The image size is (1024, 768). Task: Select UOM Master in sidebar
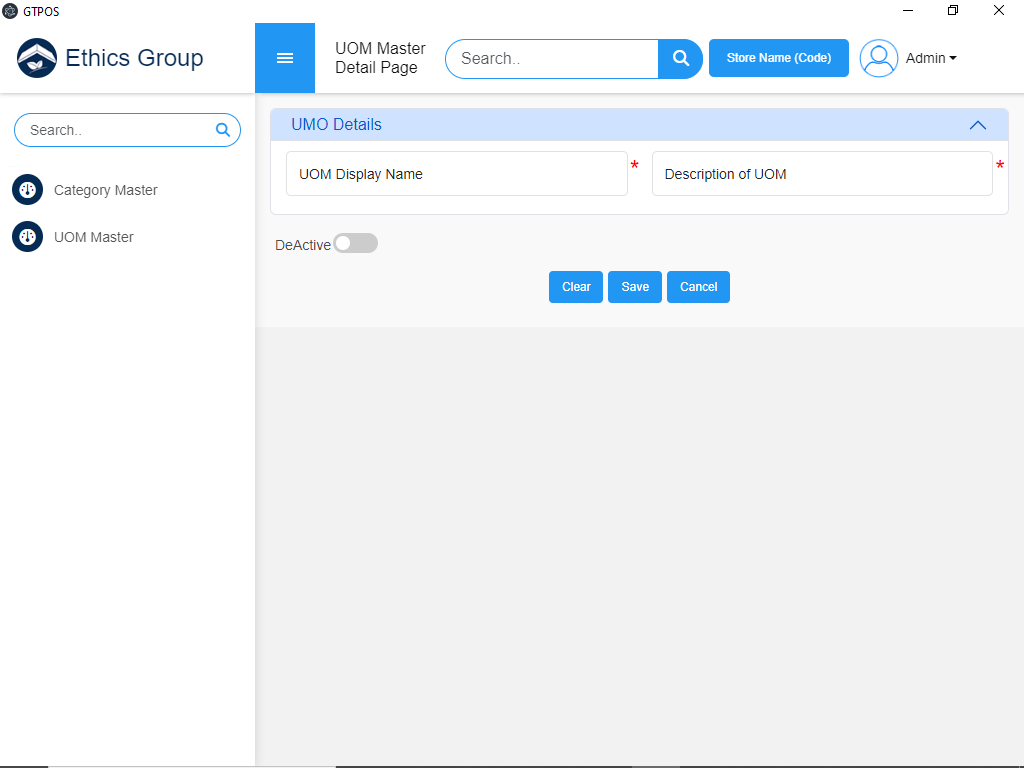coord(94,237)
